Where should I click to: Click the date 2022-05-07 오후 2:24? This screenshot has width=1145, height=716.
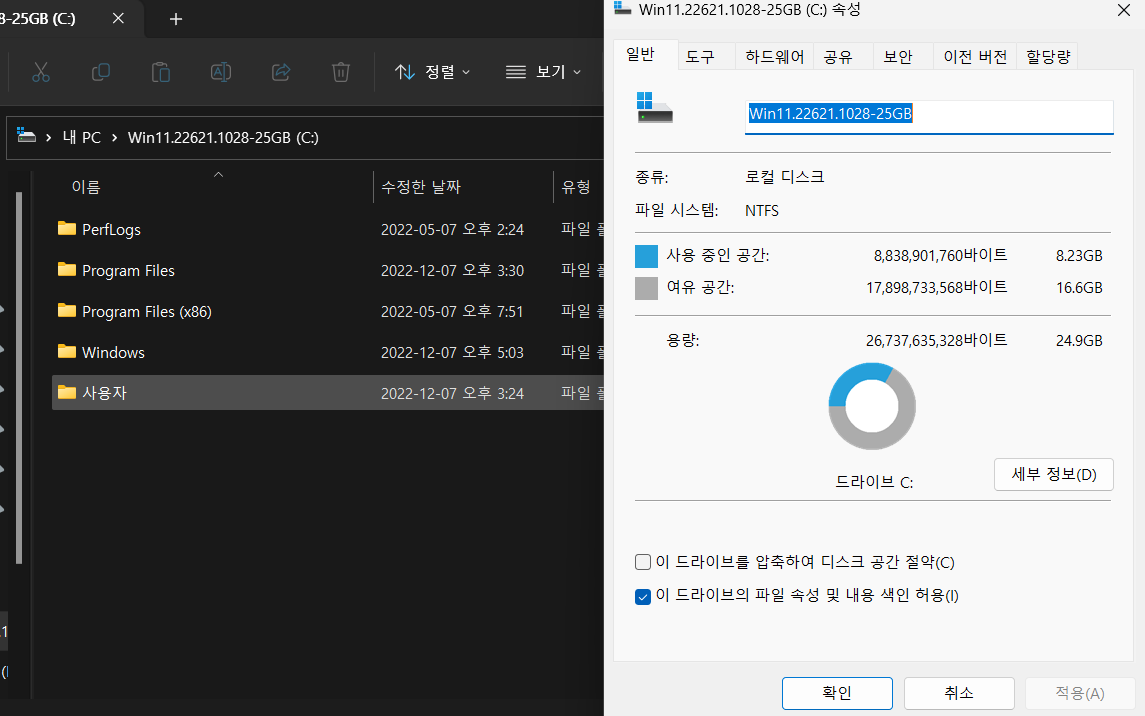pos(452,230)
